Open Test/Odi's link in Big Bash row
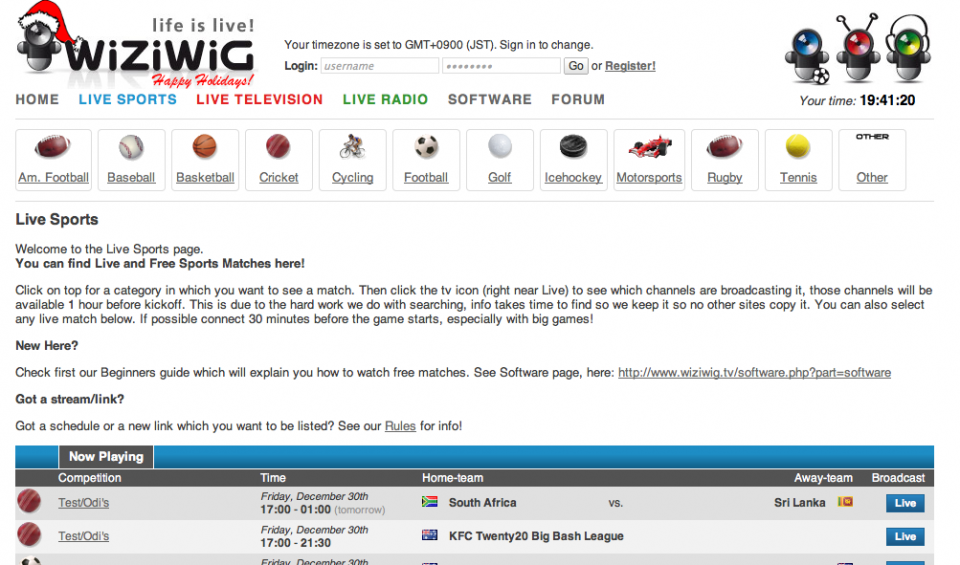Screen dimensions: 960x565 (x=83, y=536)
